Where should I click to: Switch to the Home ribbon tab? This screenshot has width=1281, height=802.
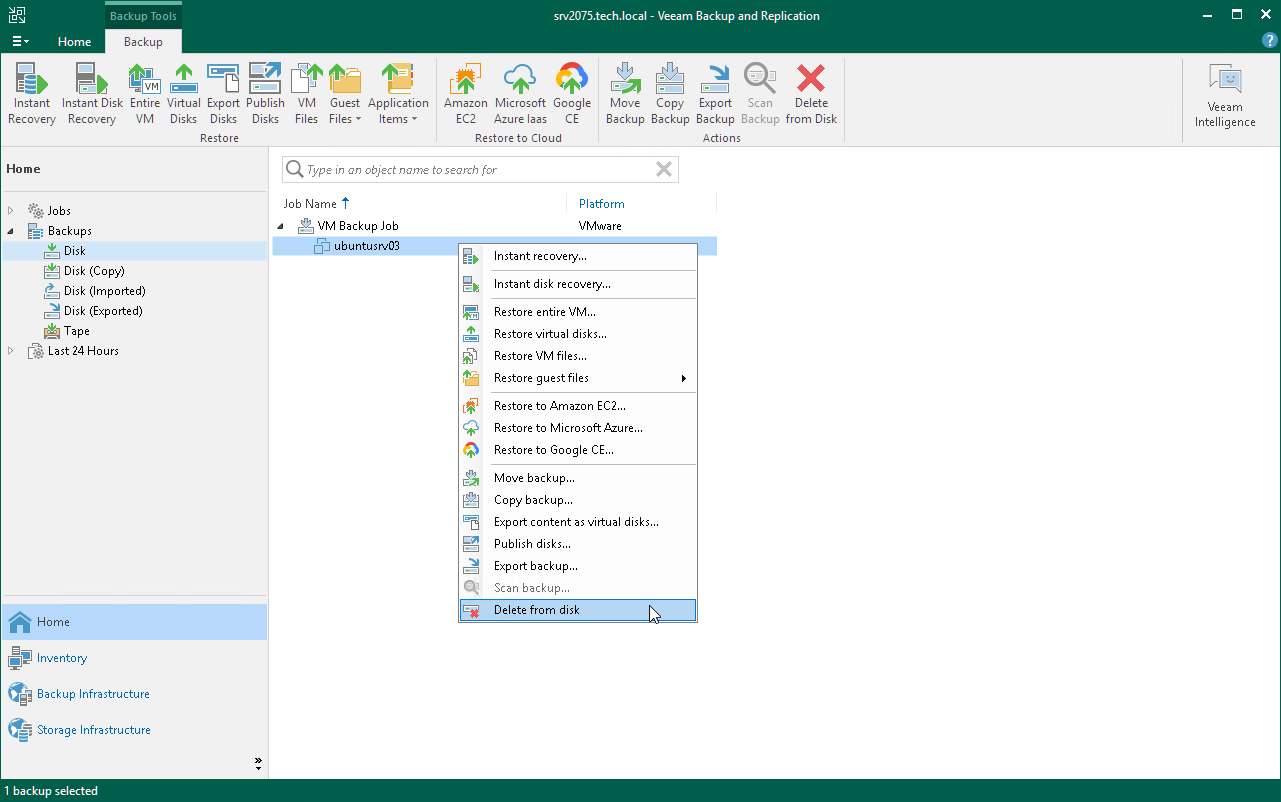pyautogui.click(x=74, y=42)
